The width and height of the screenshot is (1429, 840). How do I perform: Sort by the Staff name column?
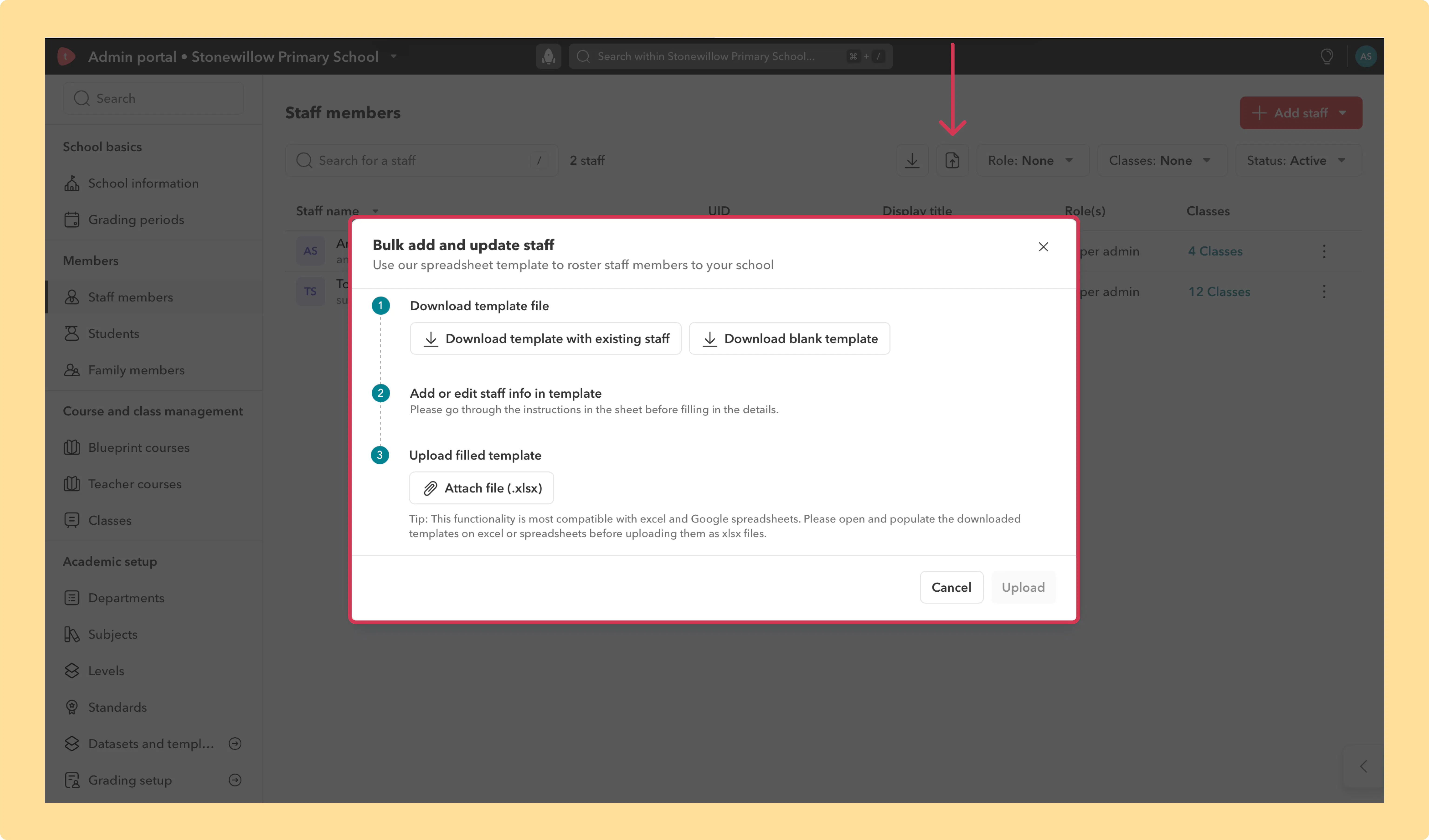(x=337, y=211)
